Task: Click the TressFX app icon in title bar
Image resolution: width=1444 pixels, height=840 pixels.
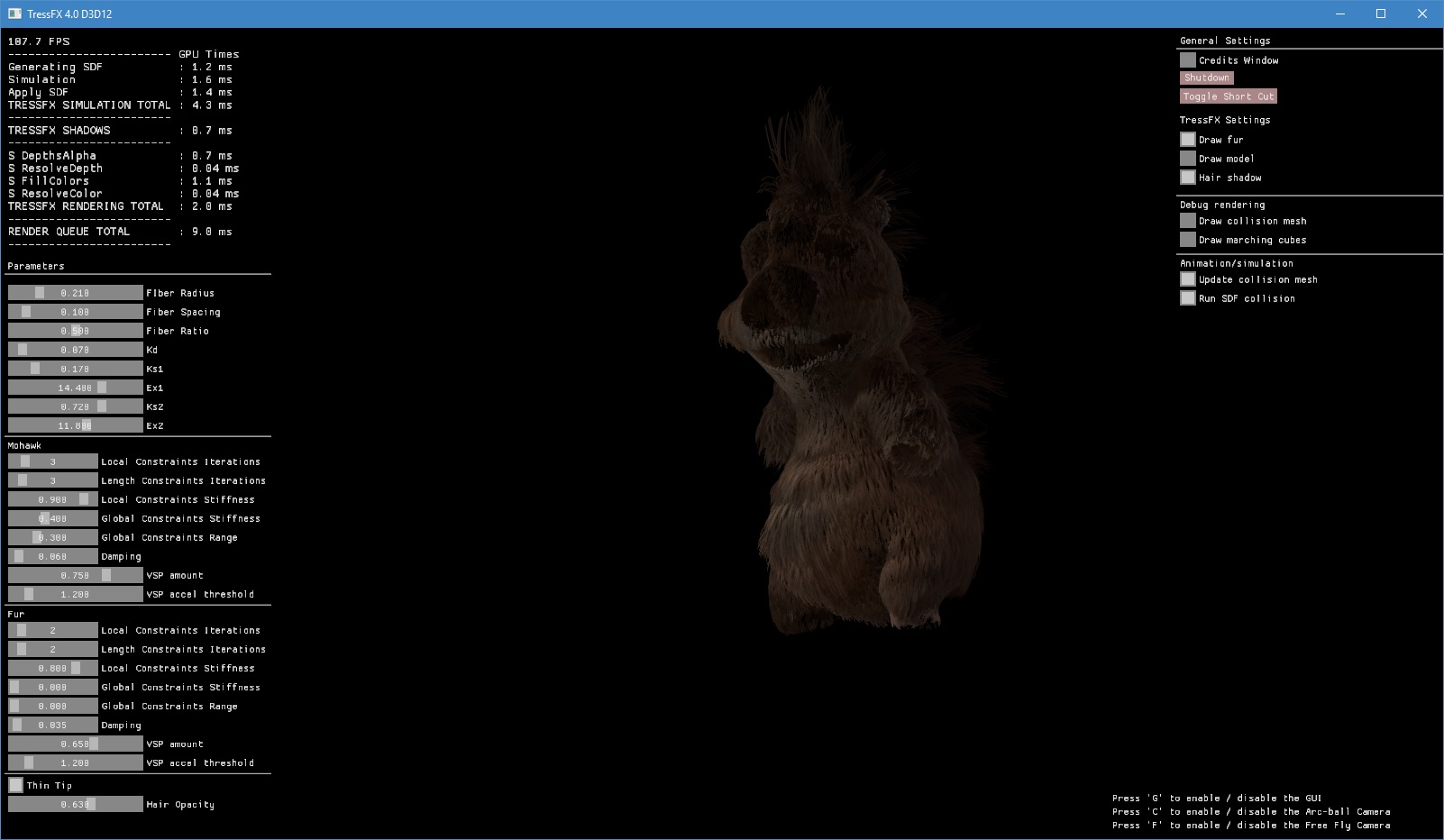Action: point(14,14)
